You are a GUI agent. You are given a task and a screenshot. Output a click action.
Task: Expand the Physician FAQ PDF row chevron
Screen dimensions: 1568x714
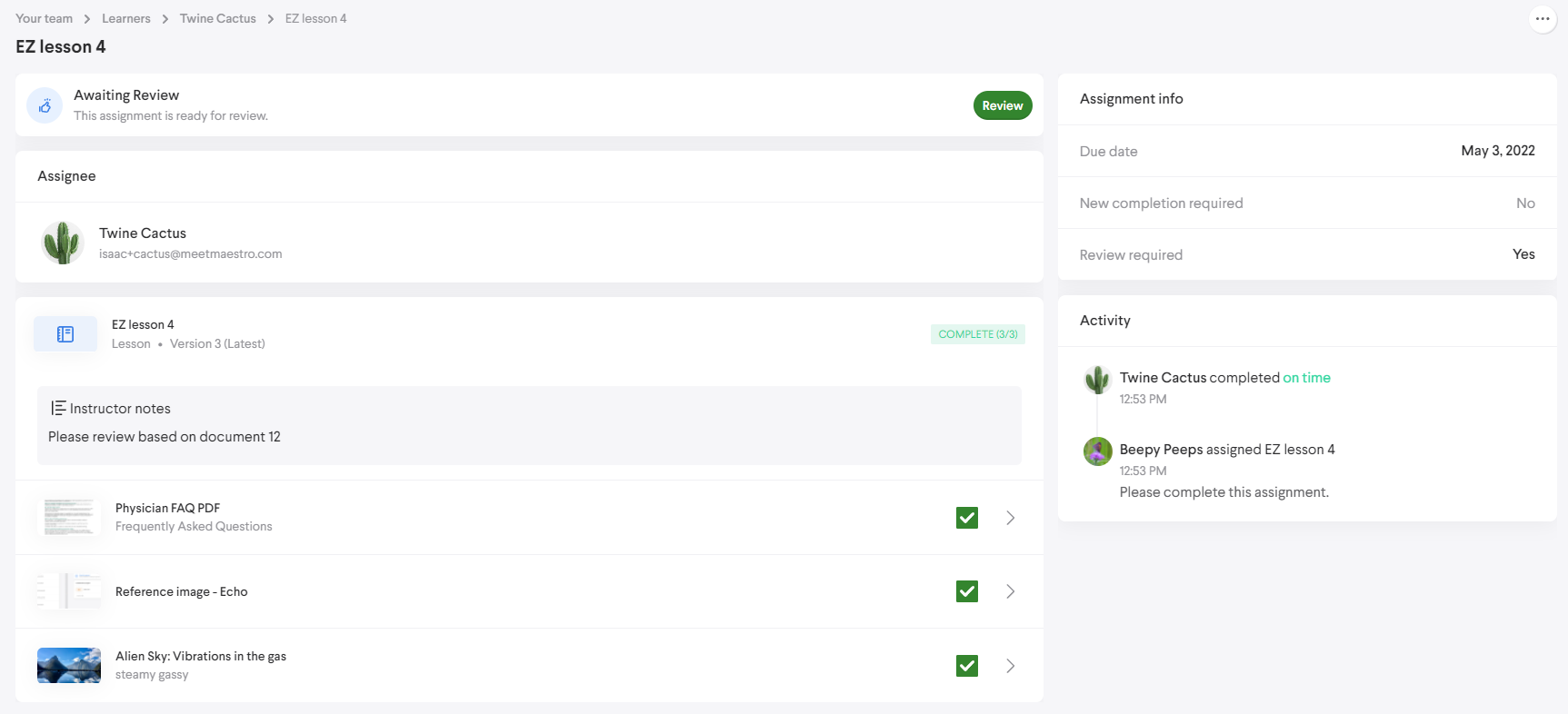click(1010, 518)
